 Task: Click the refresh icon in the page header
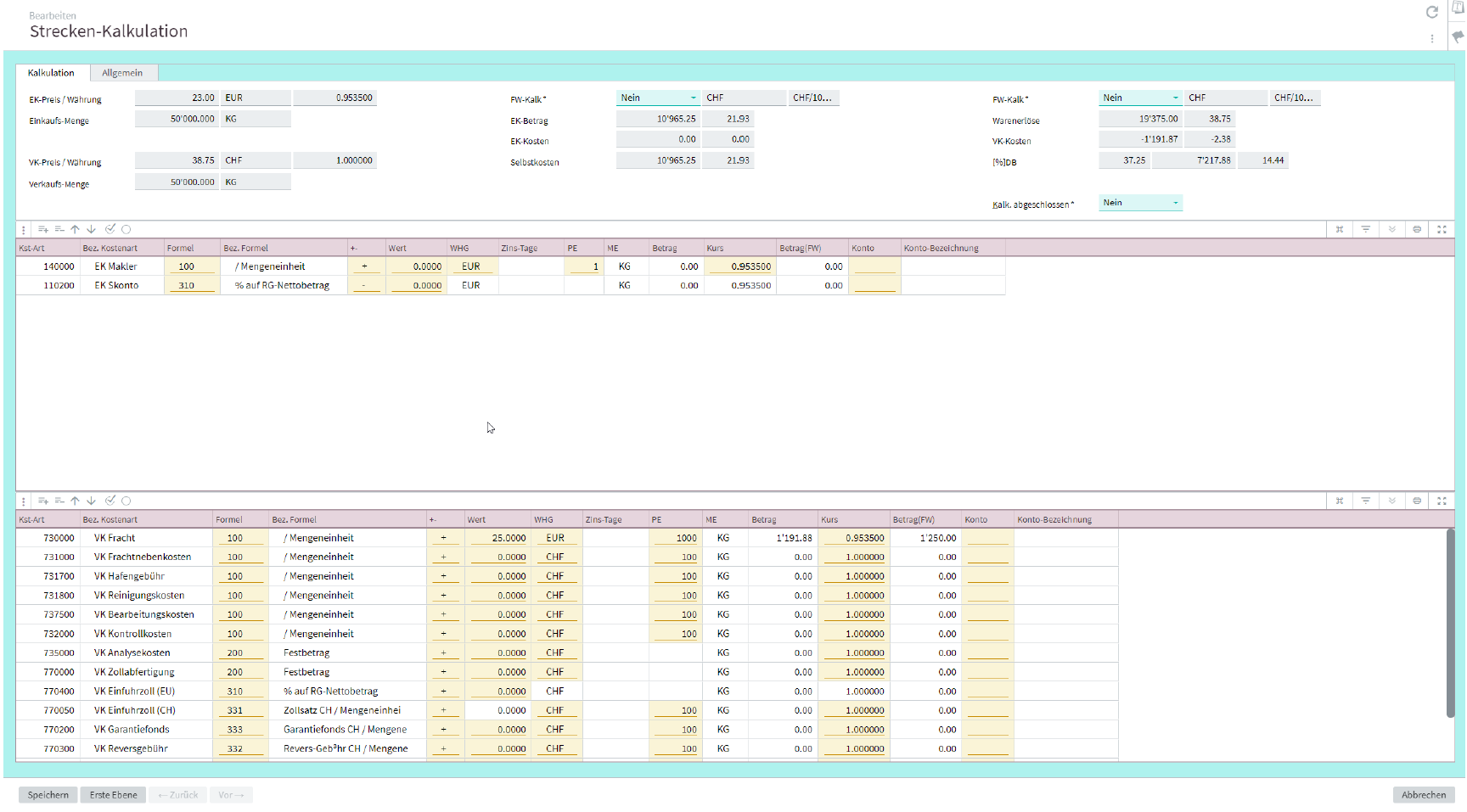tap(1431, 12)
